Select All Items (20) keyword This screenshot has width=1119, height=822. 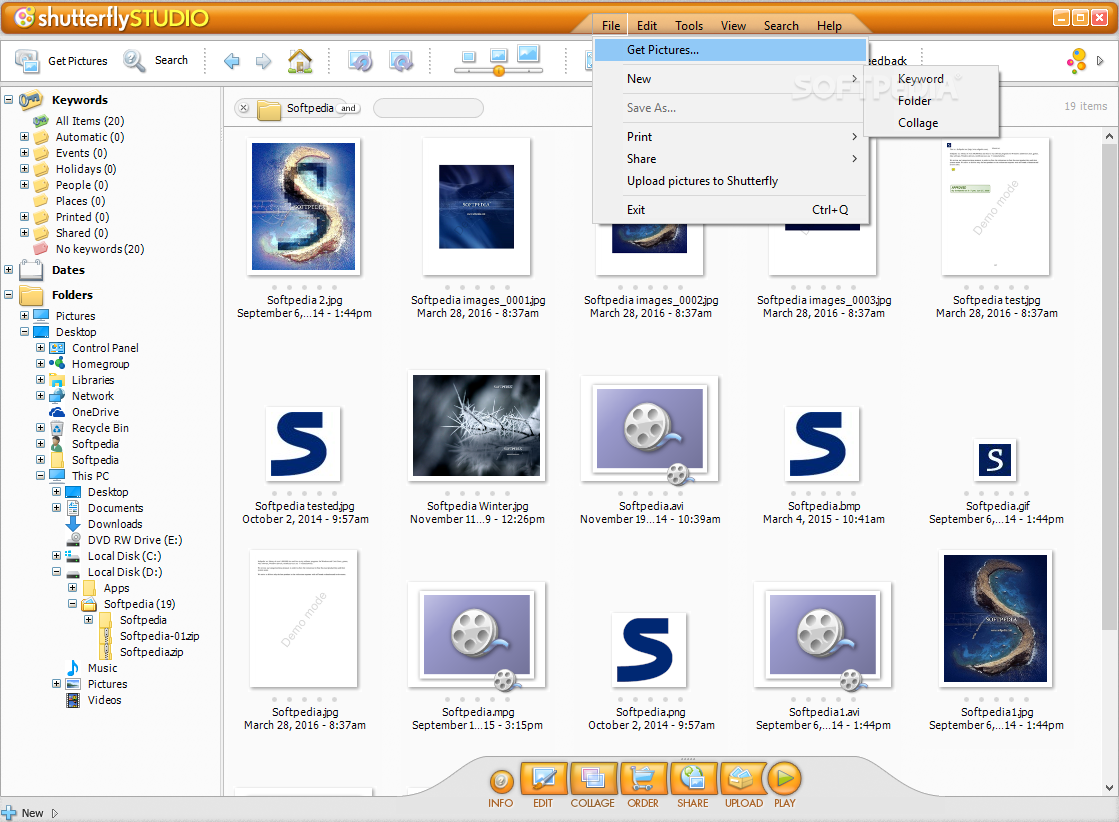(90, 121)
